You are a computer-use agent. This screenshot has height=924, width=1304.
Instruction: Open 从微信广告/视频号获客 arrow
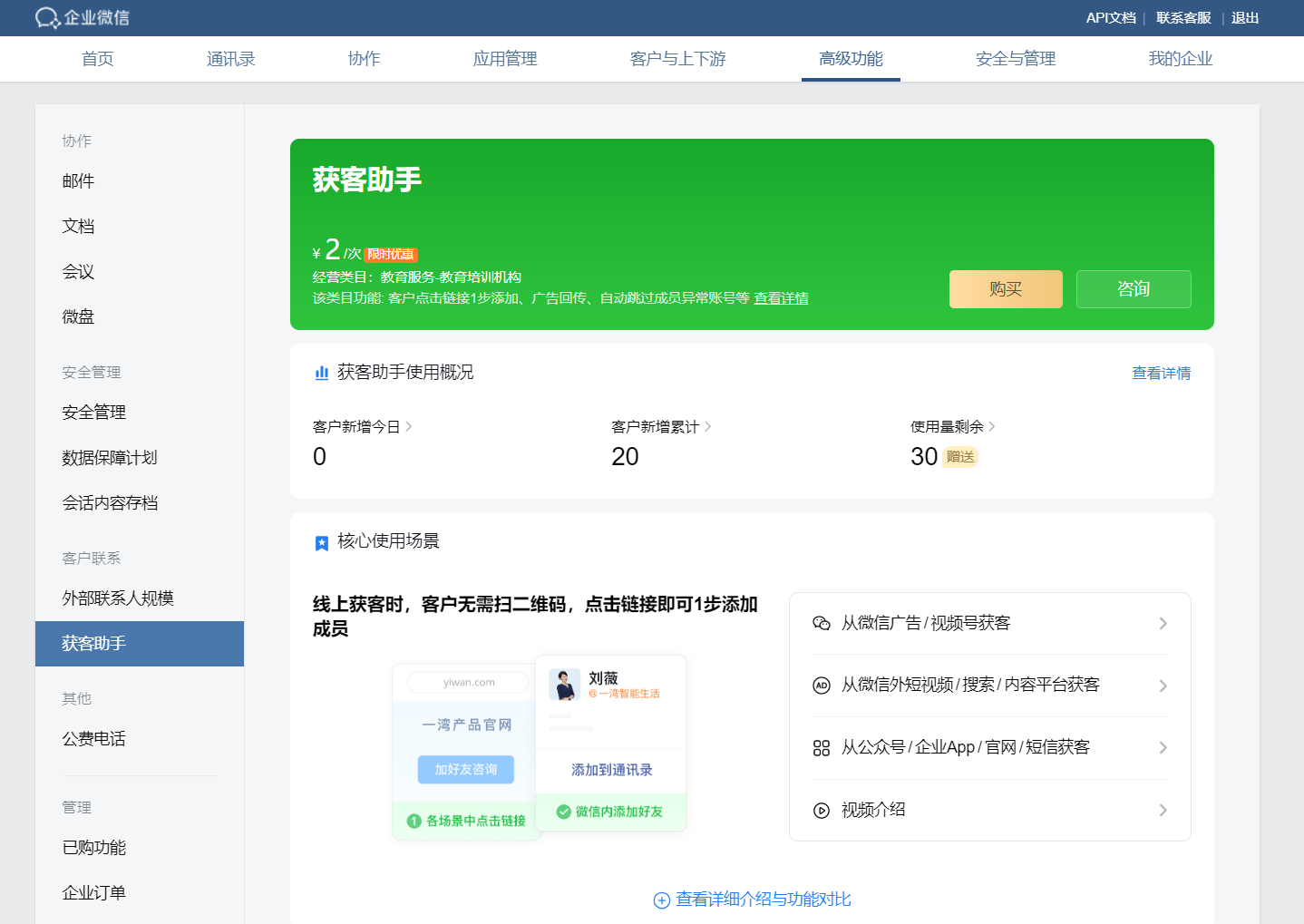1163,623
